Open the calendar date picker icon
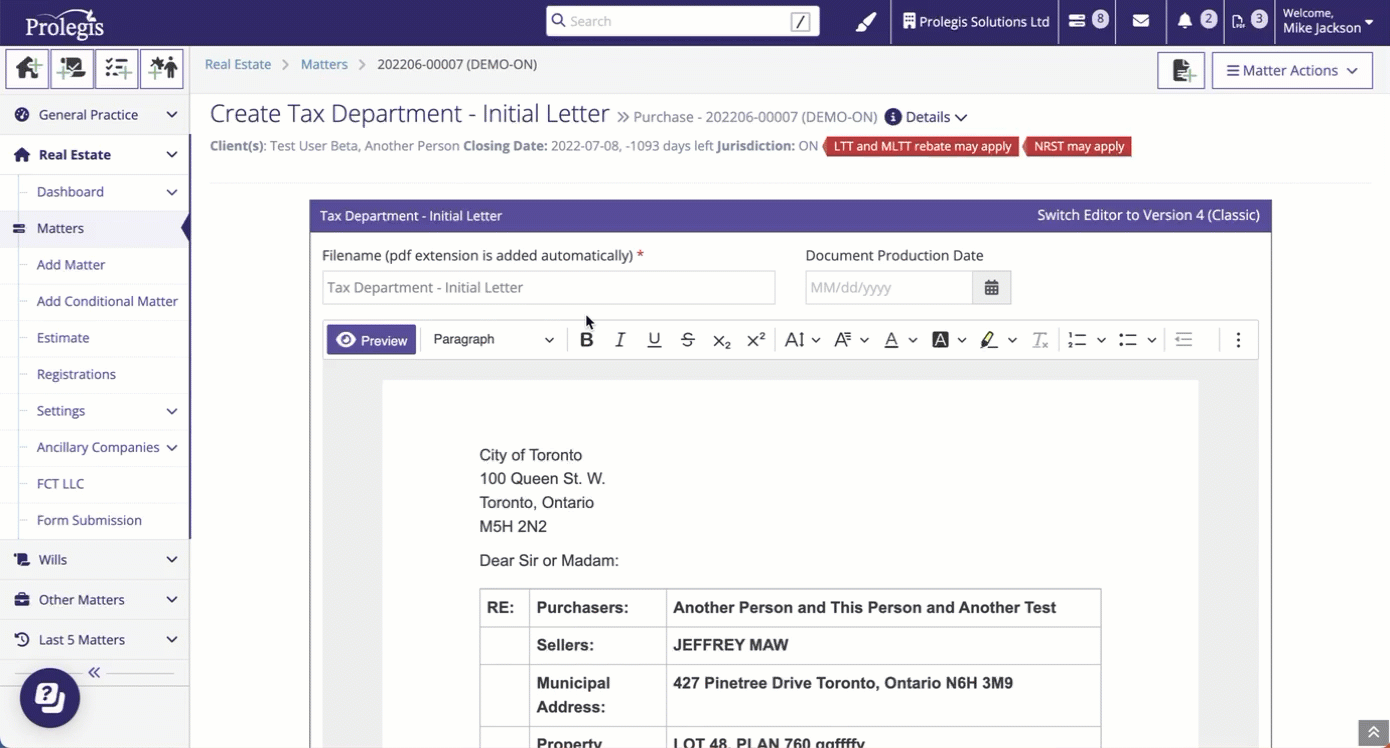 991,288
